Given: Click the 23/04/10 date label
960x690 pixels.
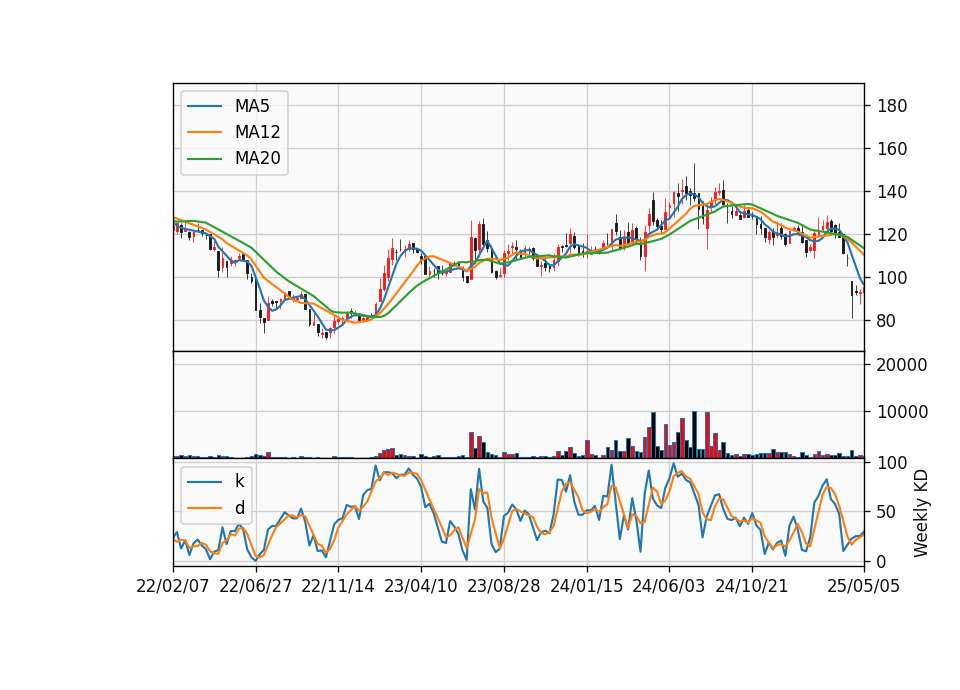Looking at the screenshot, I should point(421,586).
